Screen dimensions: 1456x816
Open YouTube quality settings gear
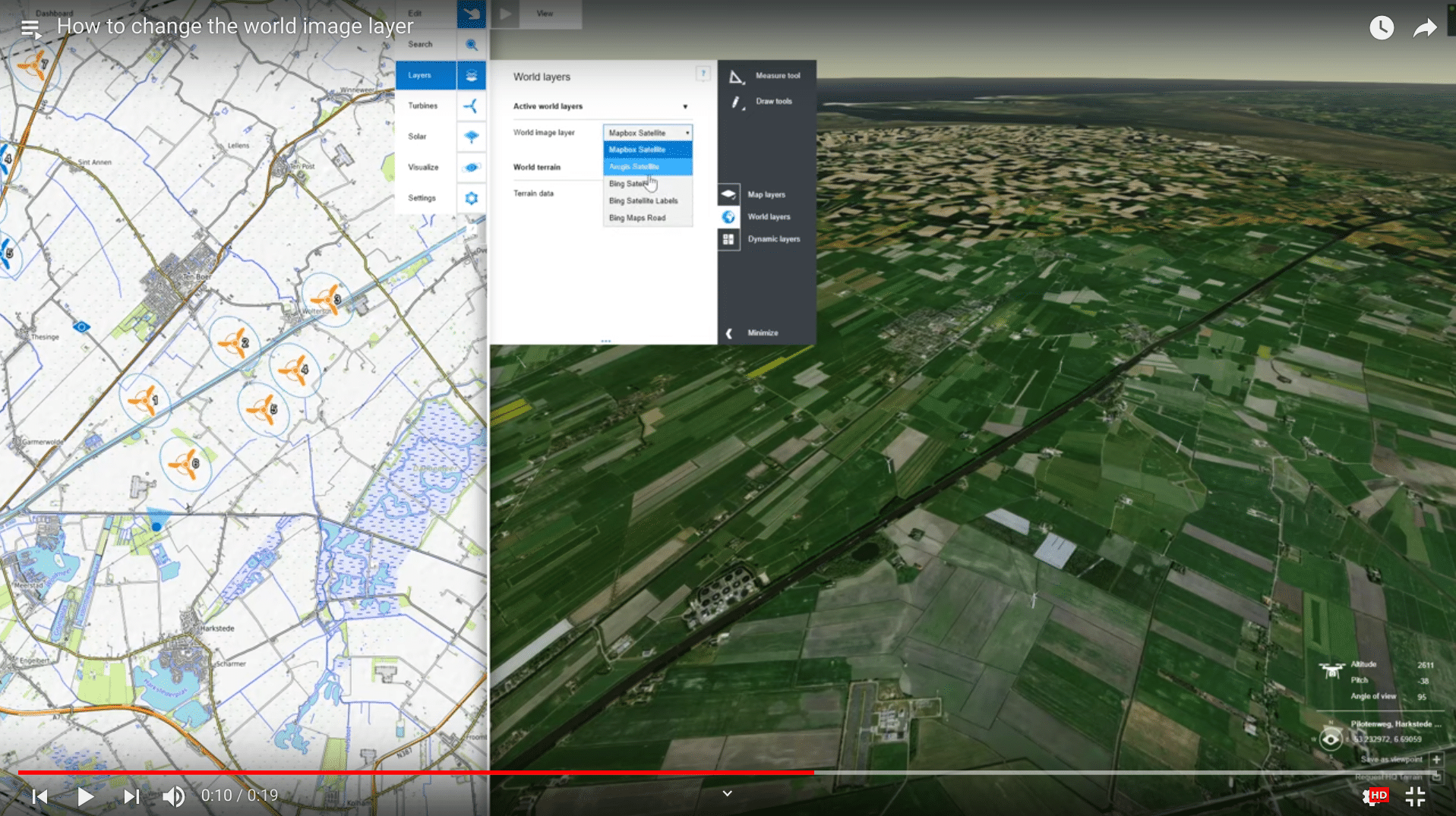click(1375, 796)
